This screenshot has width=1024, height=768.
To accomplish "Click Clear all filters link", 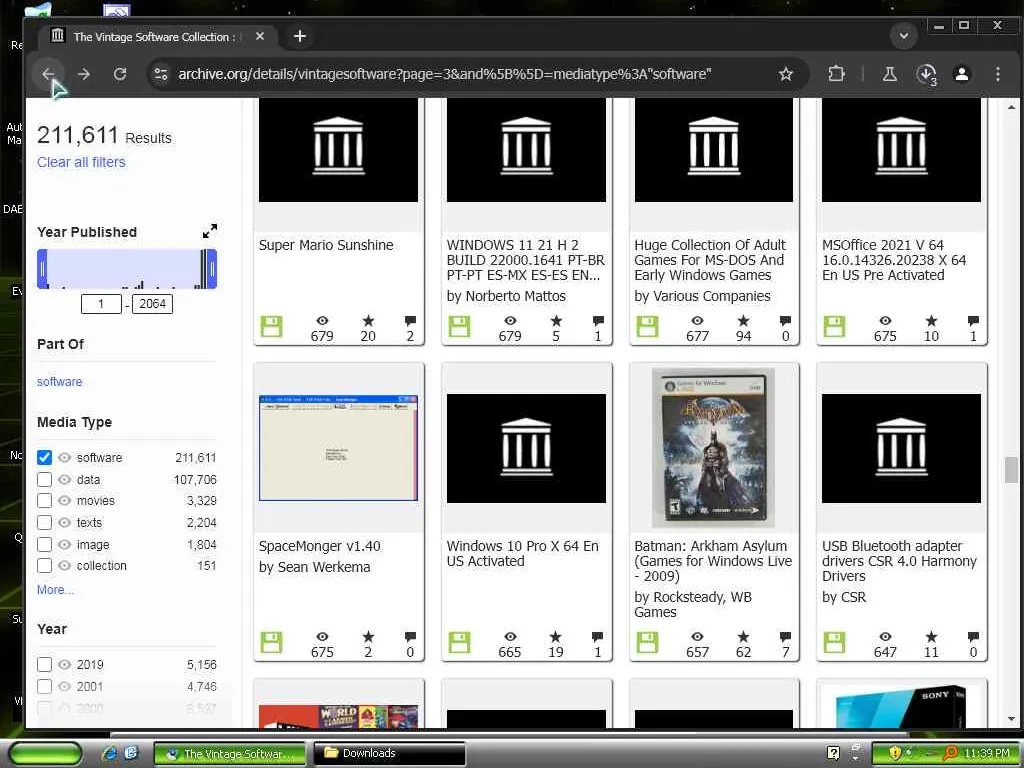I will coord(81,162).
